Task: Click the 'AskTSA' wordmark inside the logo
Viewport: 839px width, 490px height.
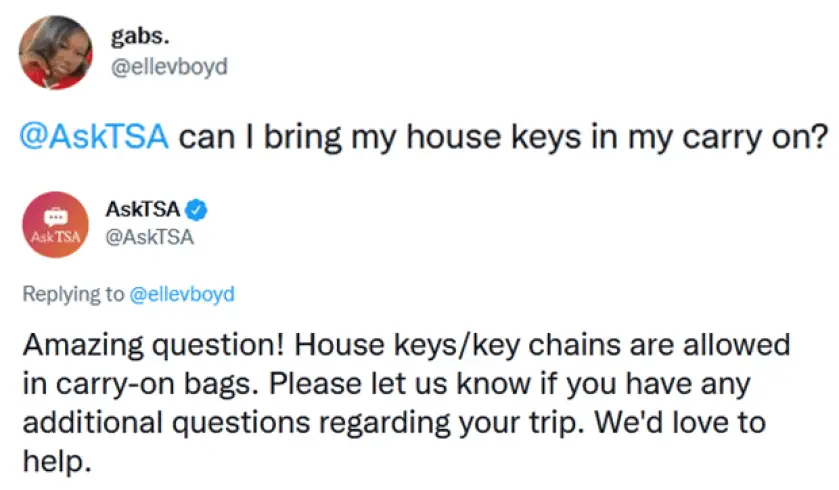Action: pos(55,236)
